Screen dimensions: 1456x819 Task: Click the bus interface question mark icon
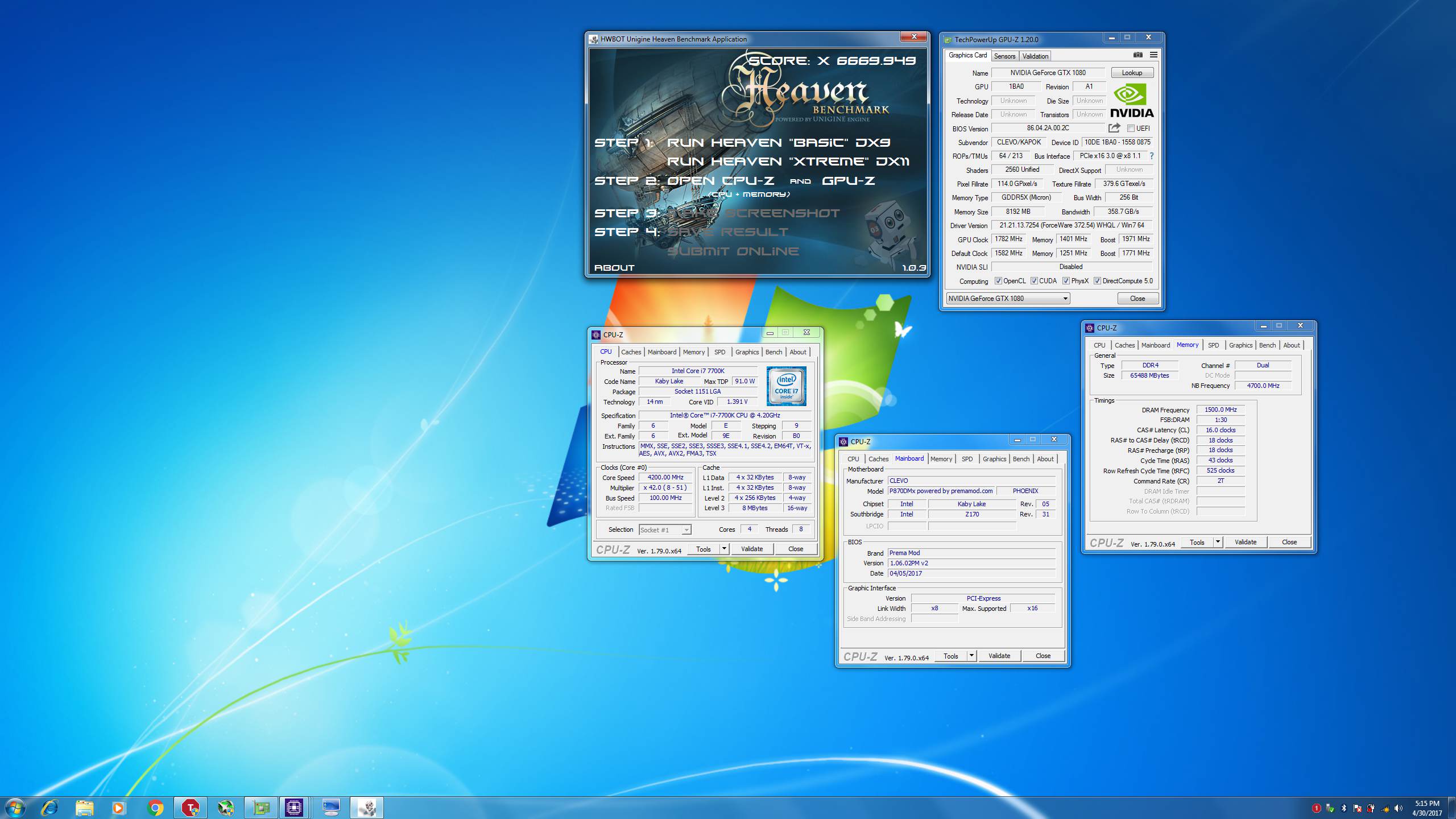click(1152, 156)
